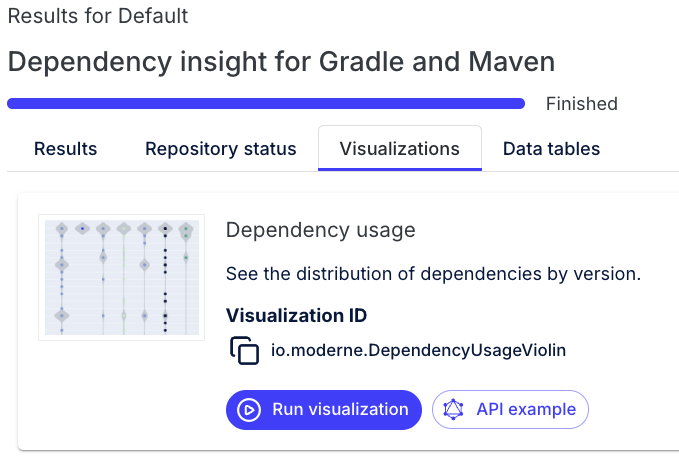The height and width of the screenshot is (467, 679).
Task: Open the violin chart preview thumbnail
Action: (x=121, y=277)
